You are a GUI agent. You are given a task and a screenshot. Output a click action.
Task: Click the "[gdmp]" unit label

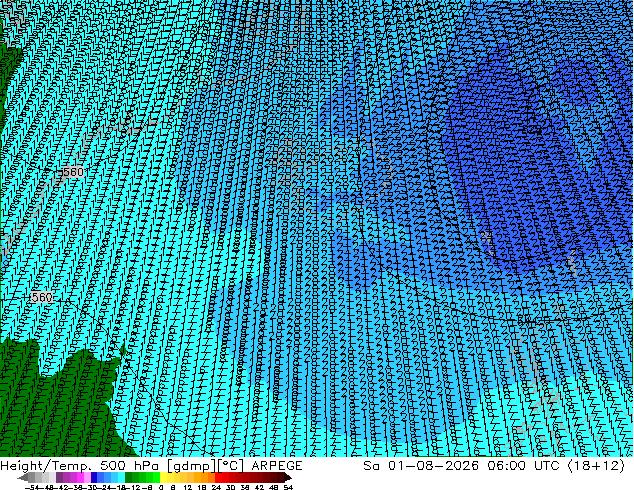point(191,466)
